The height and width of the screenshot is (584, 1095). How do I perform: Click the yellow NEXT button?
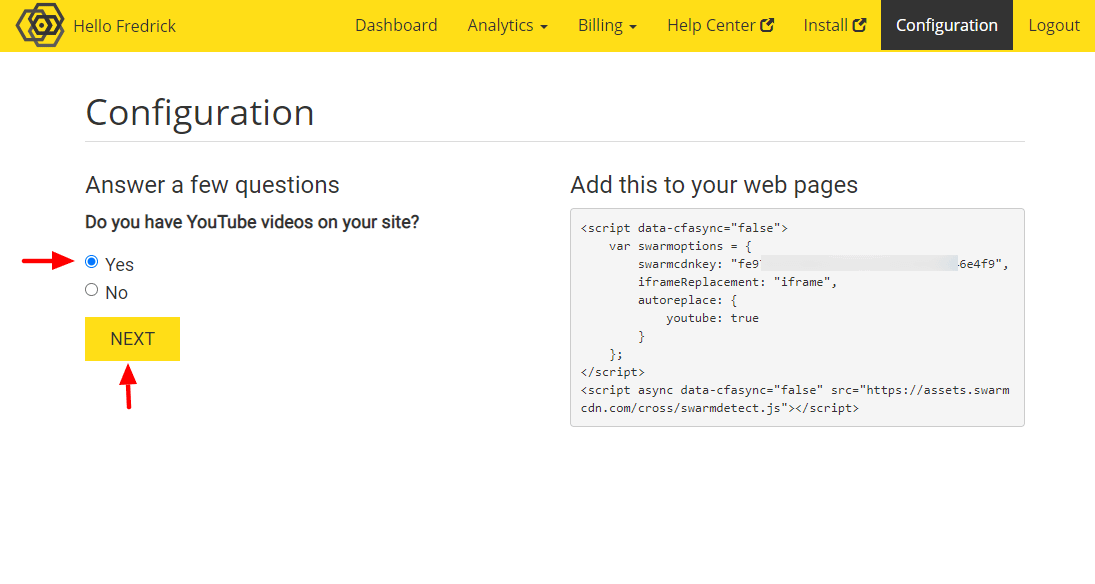132,339
